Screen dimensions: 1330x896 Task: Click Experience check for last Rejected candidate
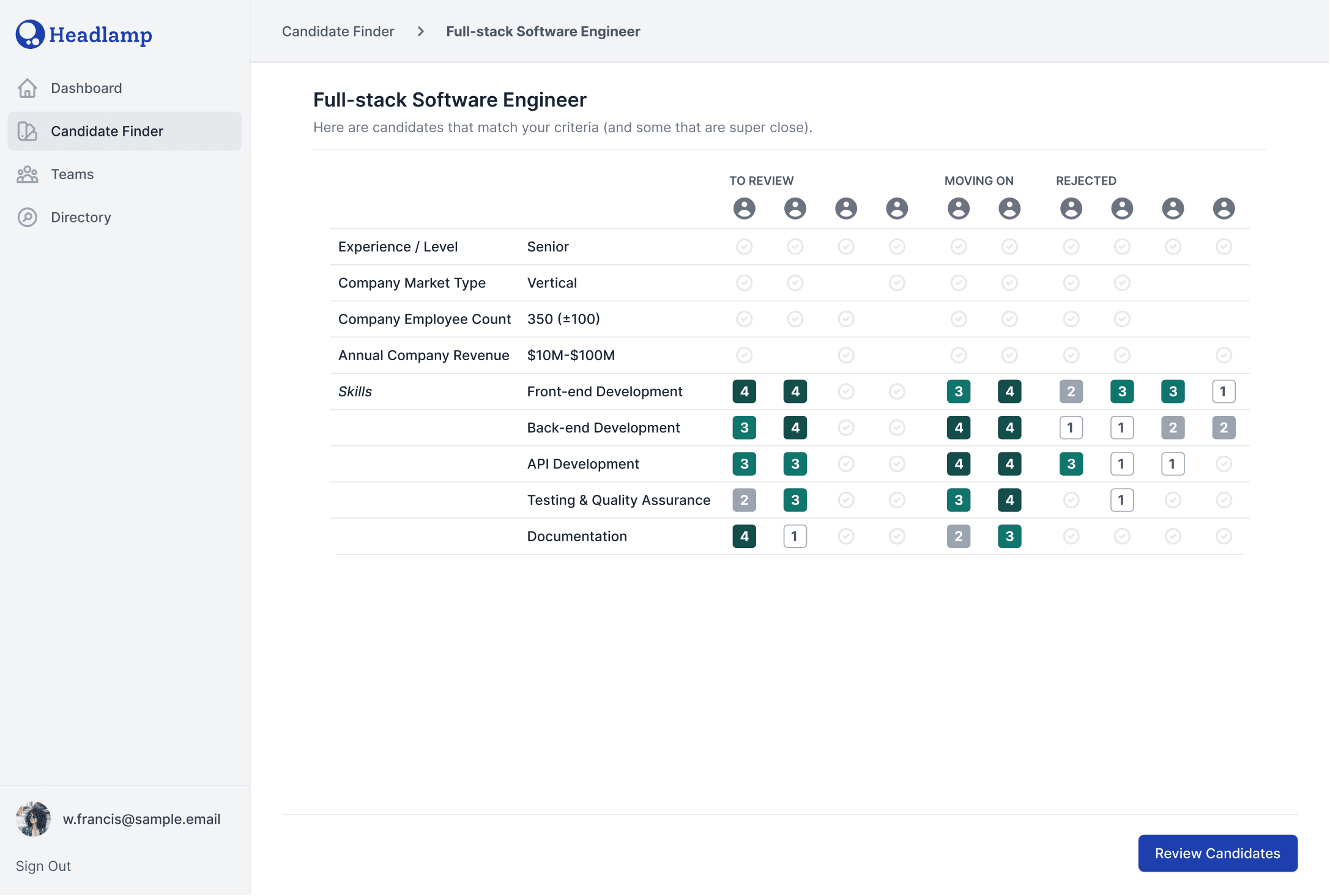pyautogui.click(x=1223, y=246)
